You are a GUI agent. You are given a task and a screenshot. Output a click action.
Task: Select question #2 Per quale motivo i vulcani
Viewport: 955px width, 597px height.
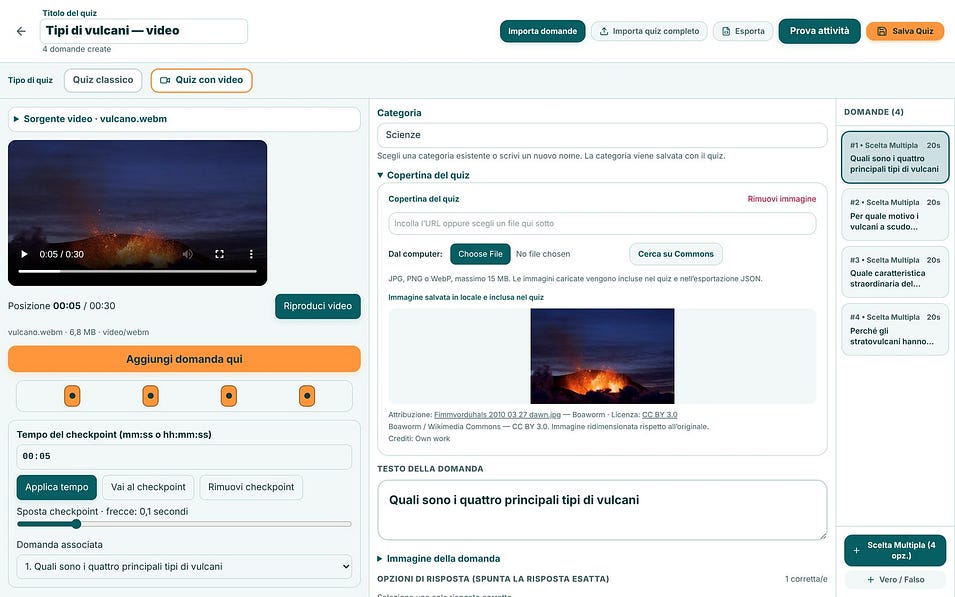(895, 214)
